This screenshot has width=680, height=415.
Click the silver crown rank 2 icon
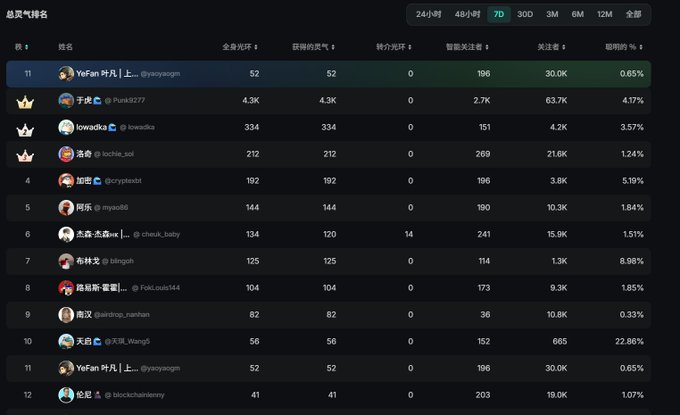(x=25, y=130)
